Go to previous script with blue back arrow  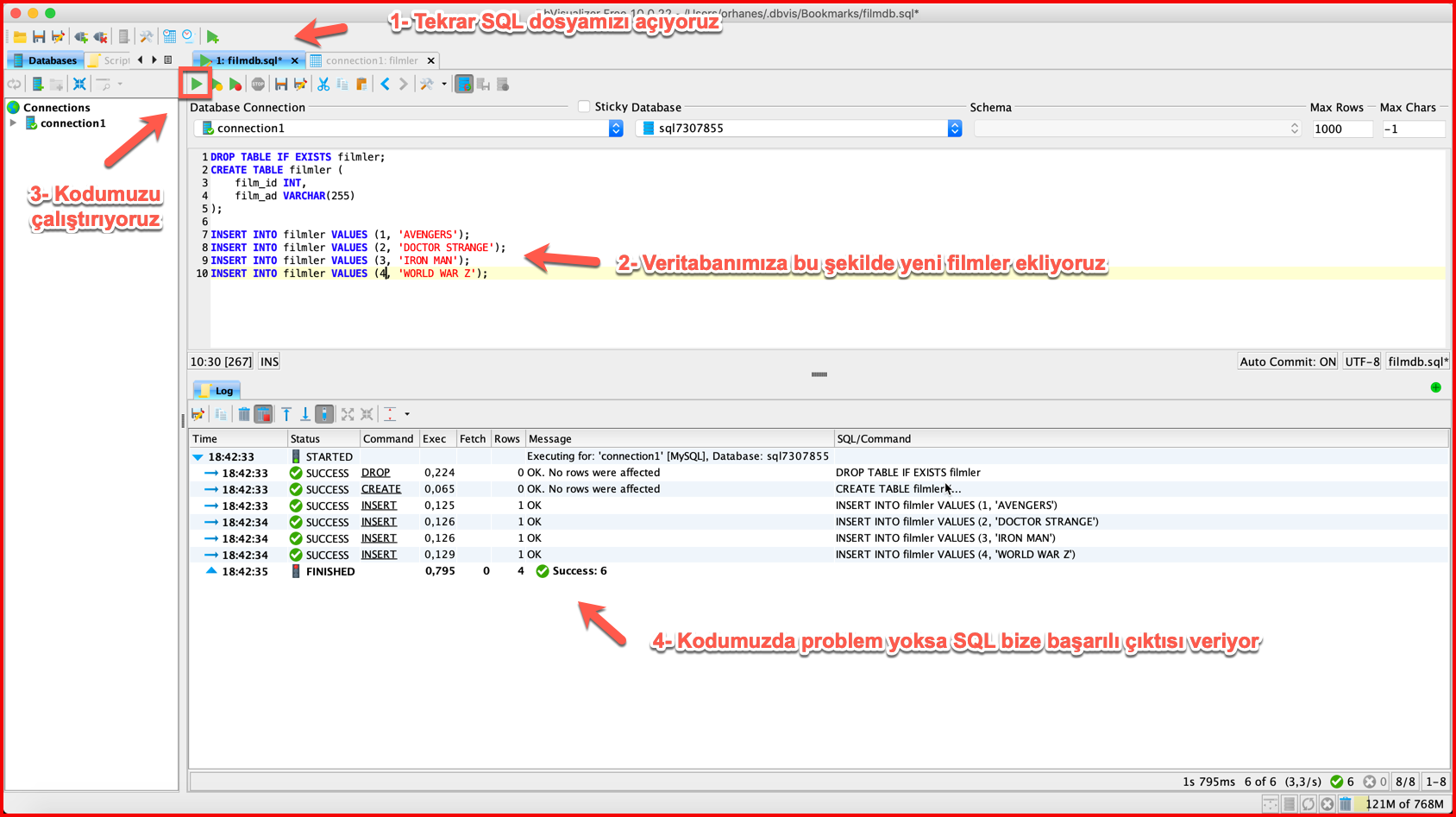(x=385, y=84)
